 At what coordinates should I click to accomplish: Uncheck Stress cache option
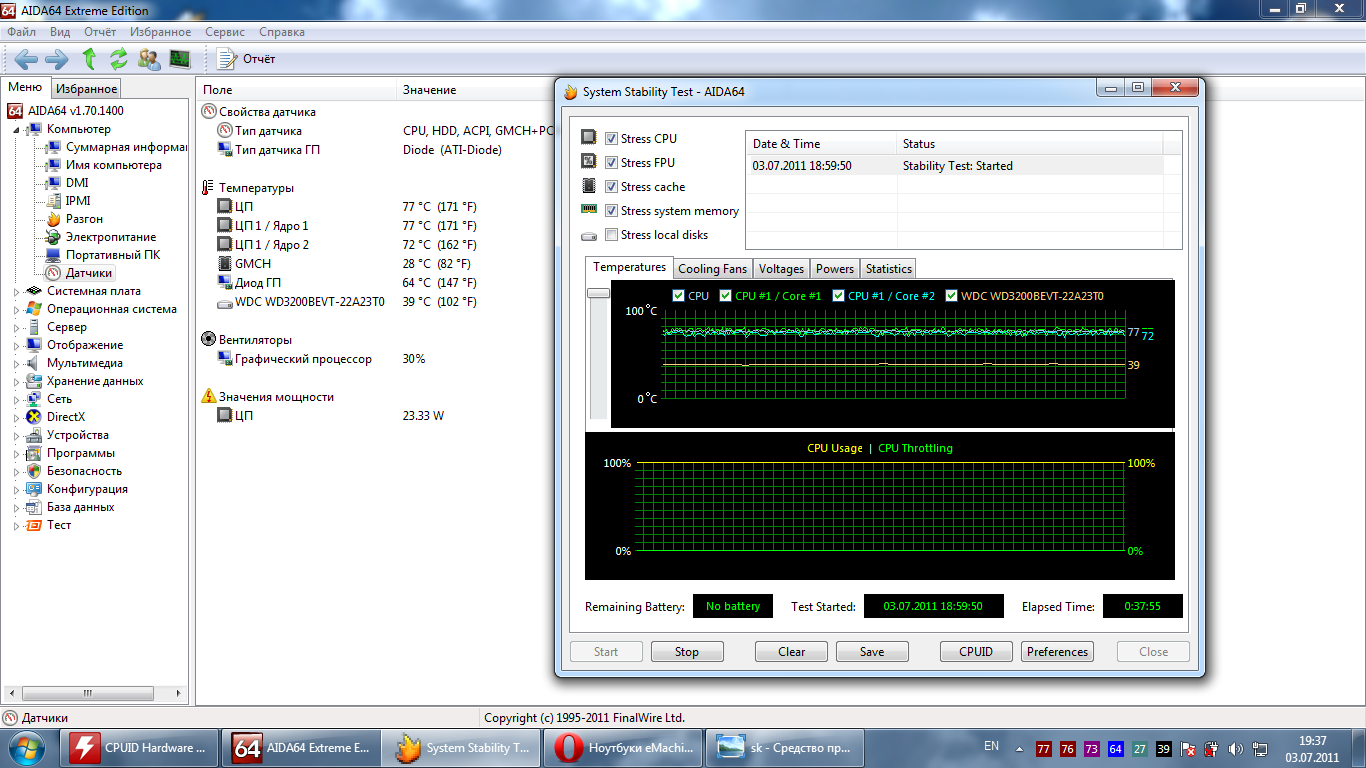tap(611, 186)
